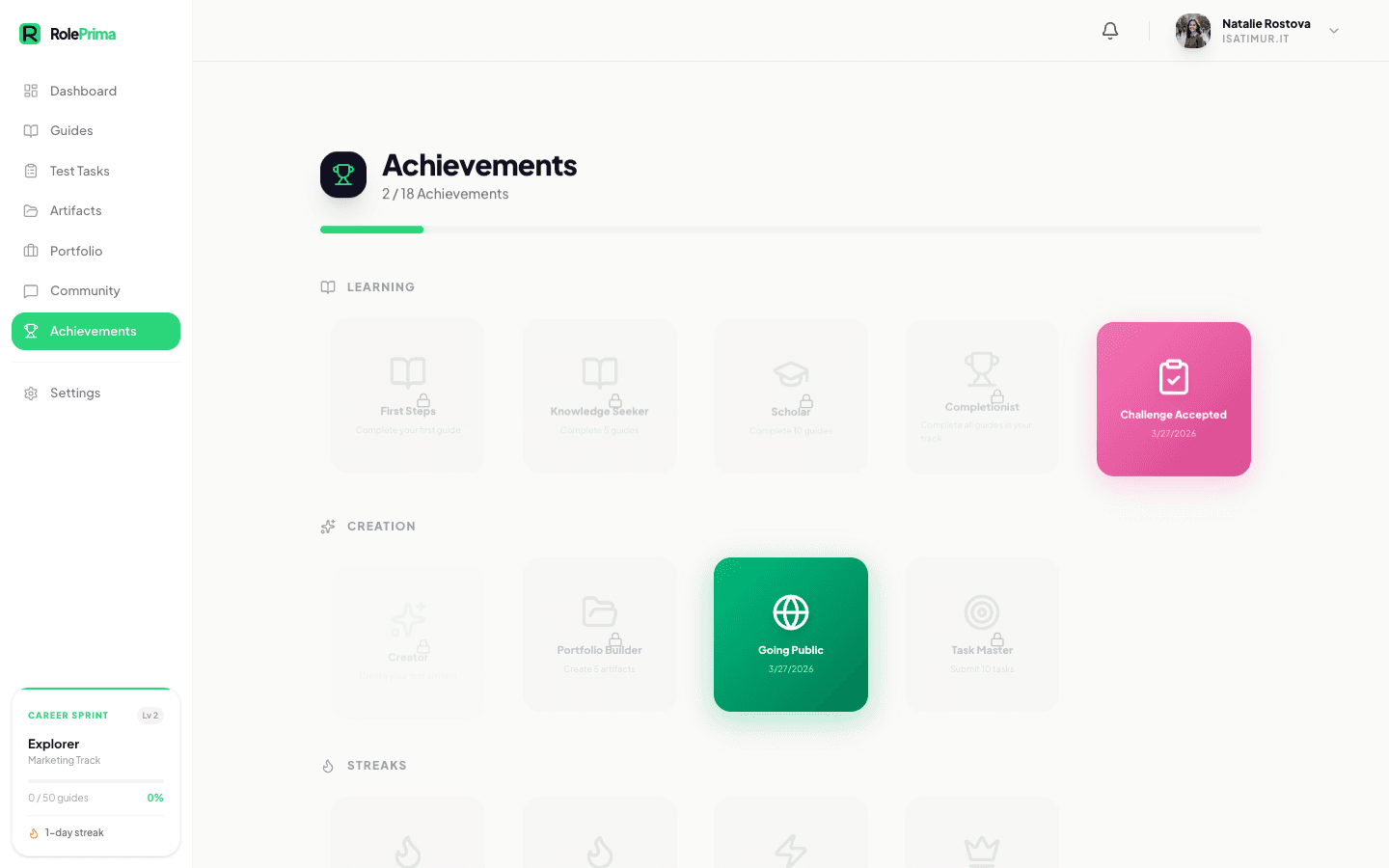Click the Artifacts folder icon
This screenshot has height=868, width=1389.
click(x=30, y=210)
